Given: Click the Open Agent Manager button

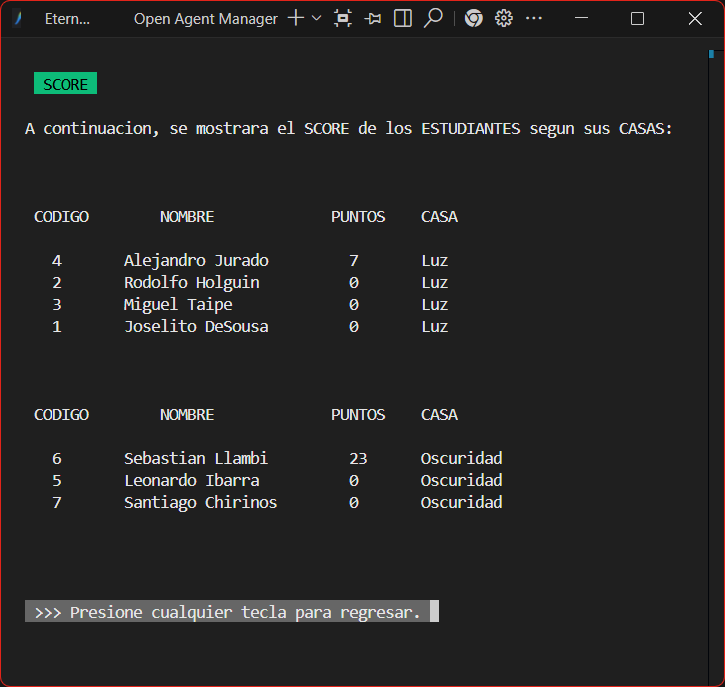Looking at the screenshot, I should [x=205, y=18].
